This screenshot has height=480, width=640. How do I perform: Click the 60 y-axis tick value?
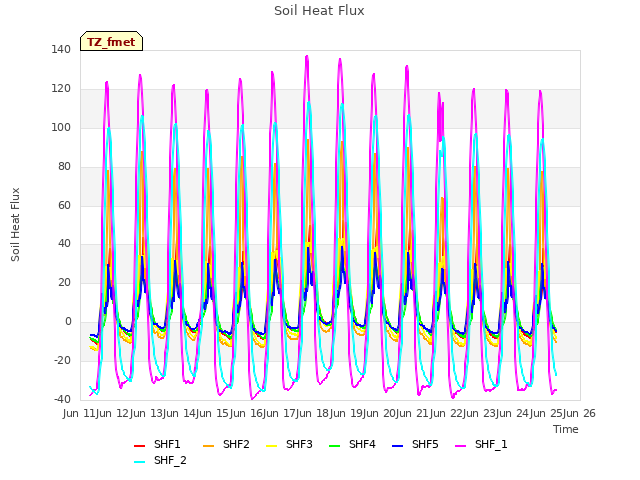coord(64,205)
